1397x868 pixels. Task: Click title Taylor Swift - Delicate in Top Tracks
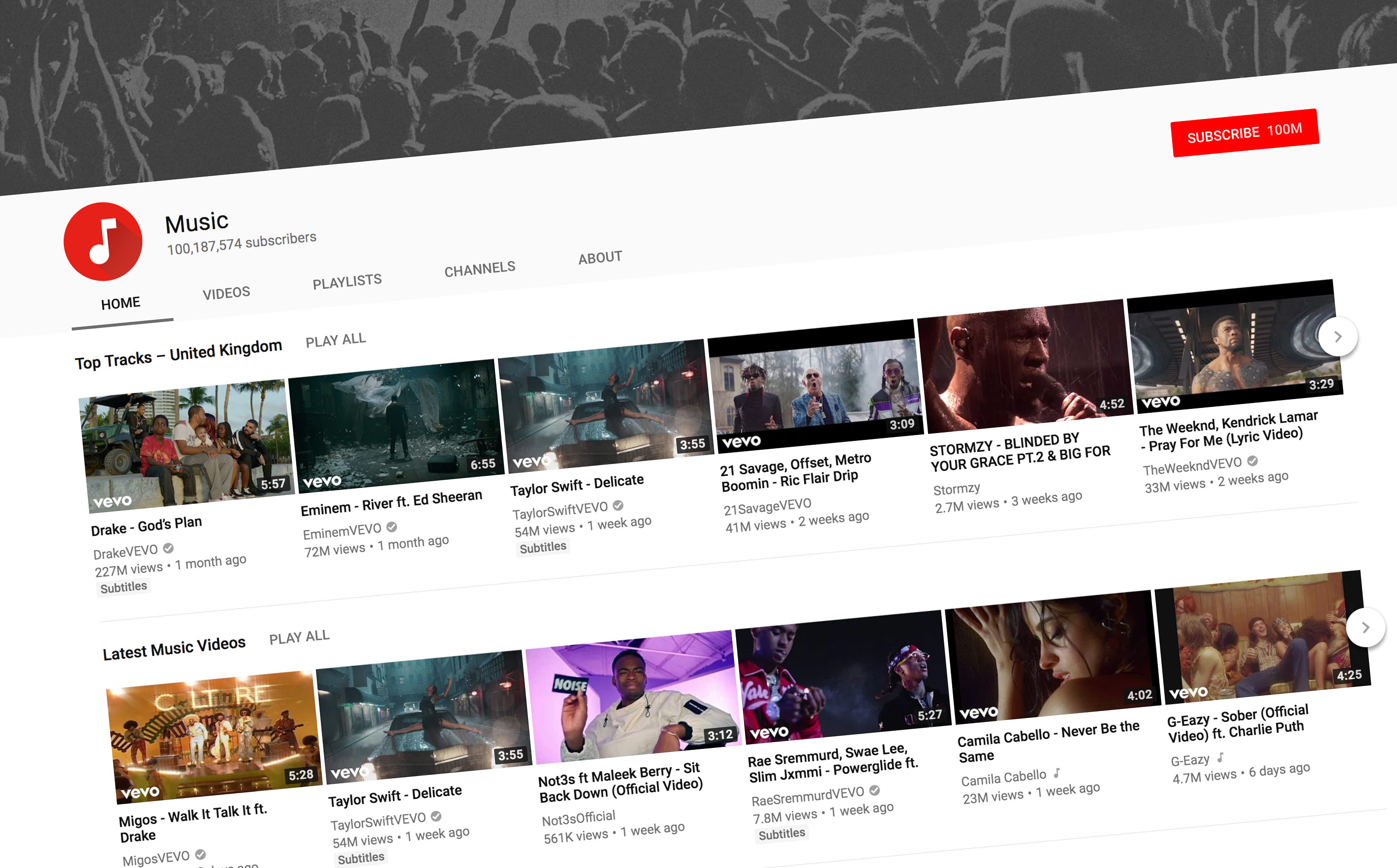[x=577, y=485]
